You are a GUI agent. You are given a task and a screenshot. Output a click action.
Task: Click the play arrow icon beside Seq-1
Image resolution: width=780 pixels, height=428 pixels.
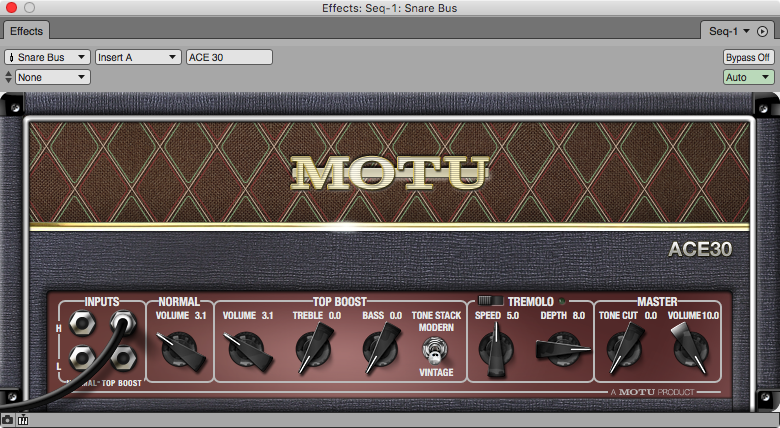coord(762,31)
